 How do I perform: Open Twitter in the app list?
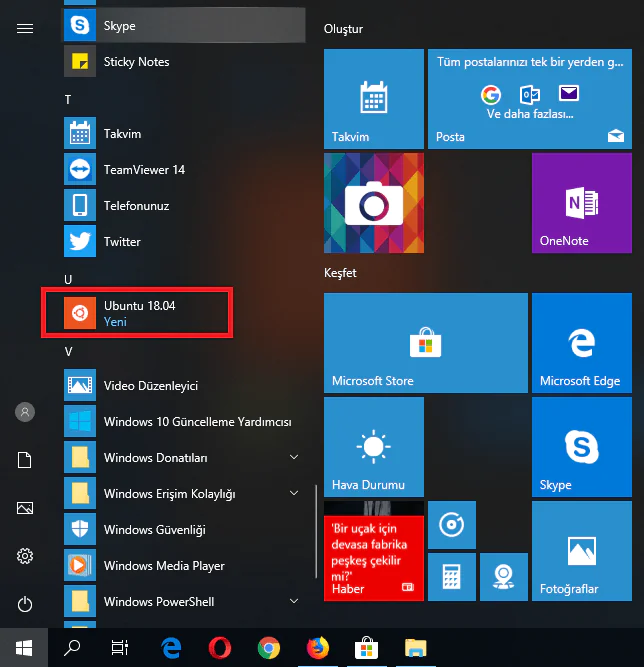pyautogui.click(x=122, y=242)
